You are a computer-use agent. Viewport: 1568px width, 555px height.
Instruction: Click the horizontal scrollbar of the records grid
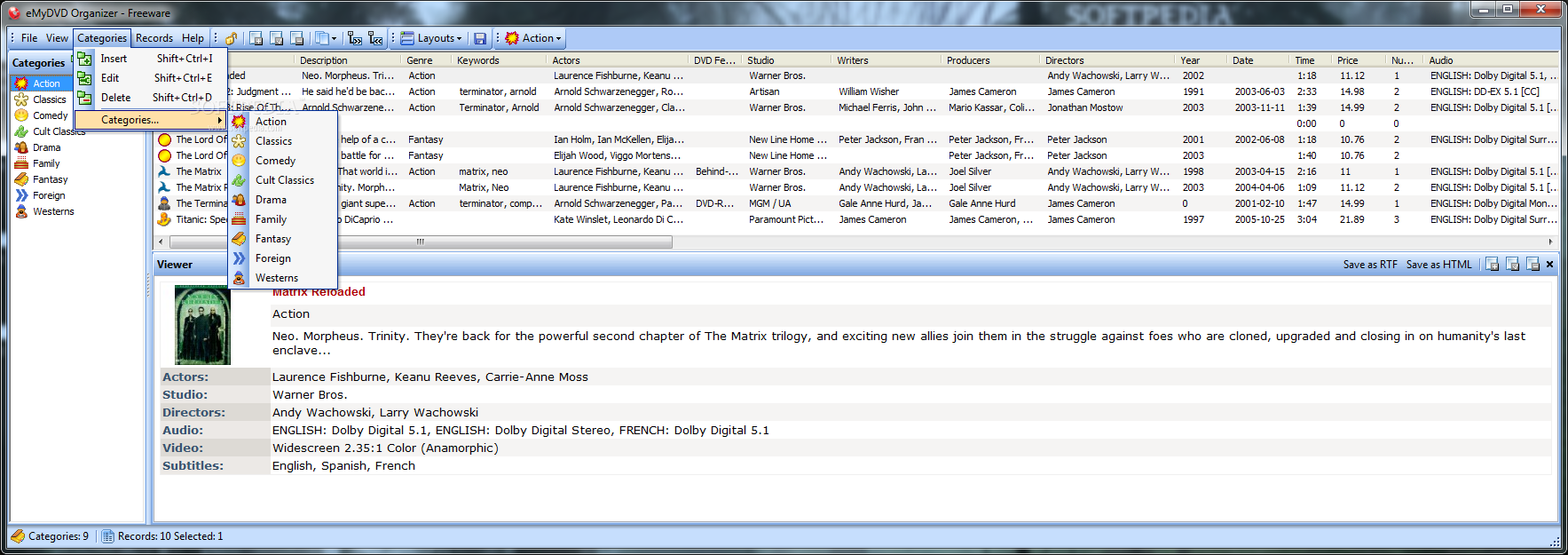tap(420, 242)
